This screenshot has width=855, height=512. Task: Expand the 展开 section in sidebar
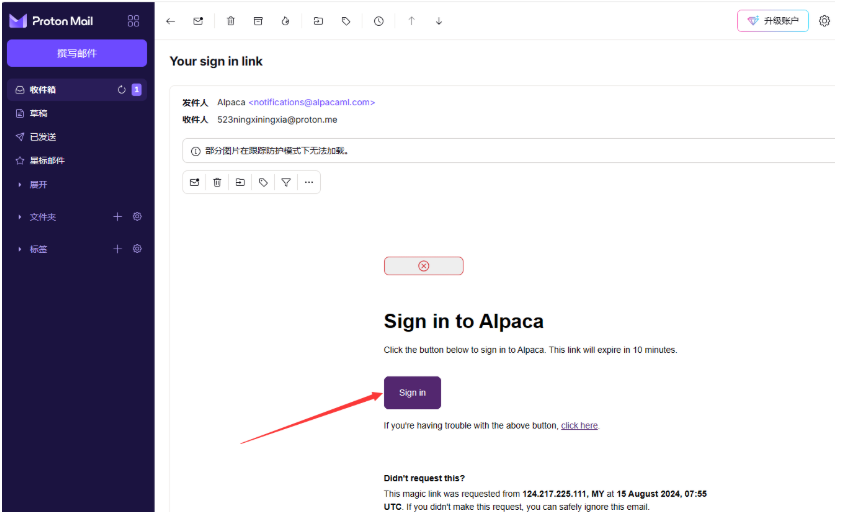pyautogui.click(x=38, y=185)
